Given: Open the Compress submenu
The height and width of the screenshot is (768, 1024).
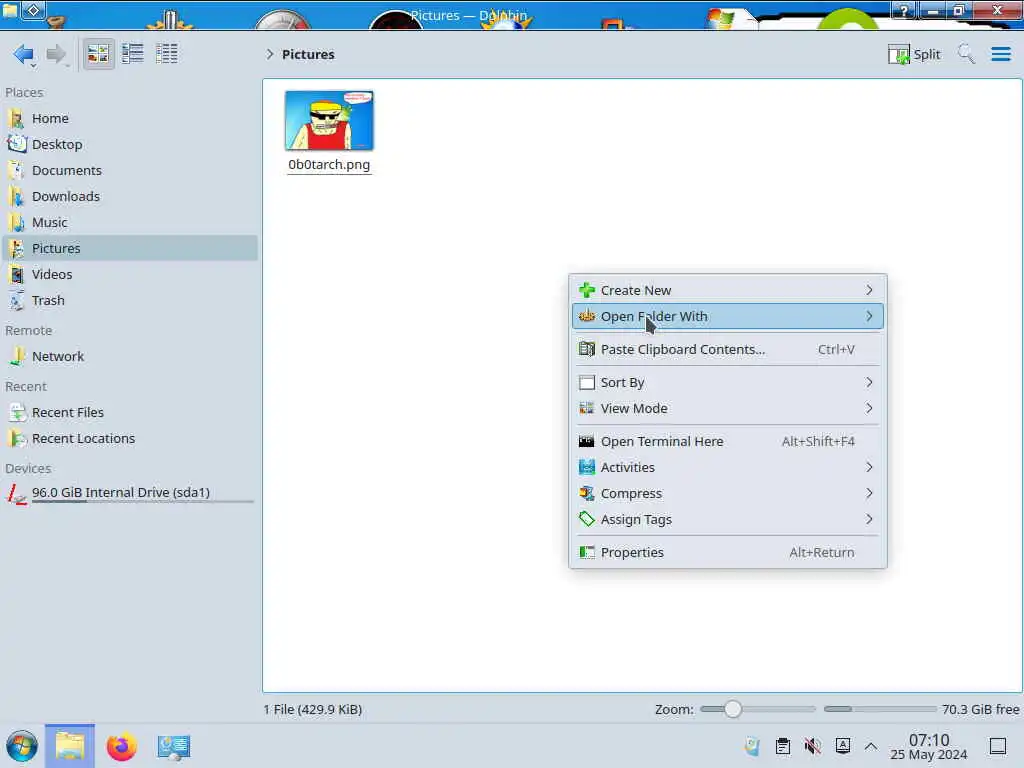Looking at the screenshot, I should coord(728,493).
